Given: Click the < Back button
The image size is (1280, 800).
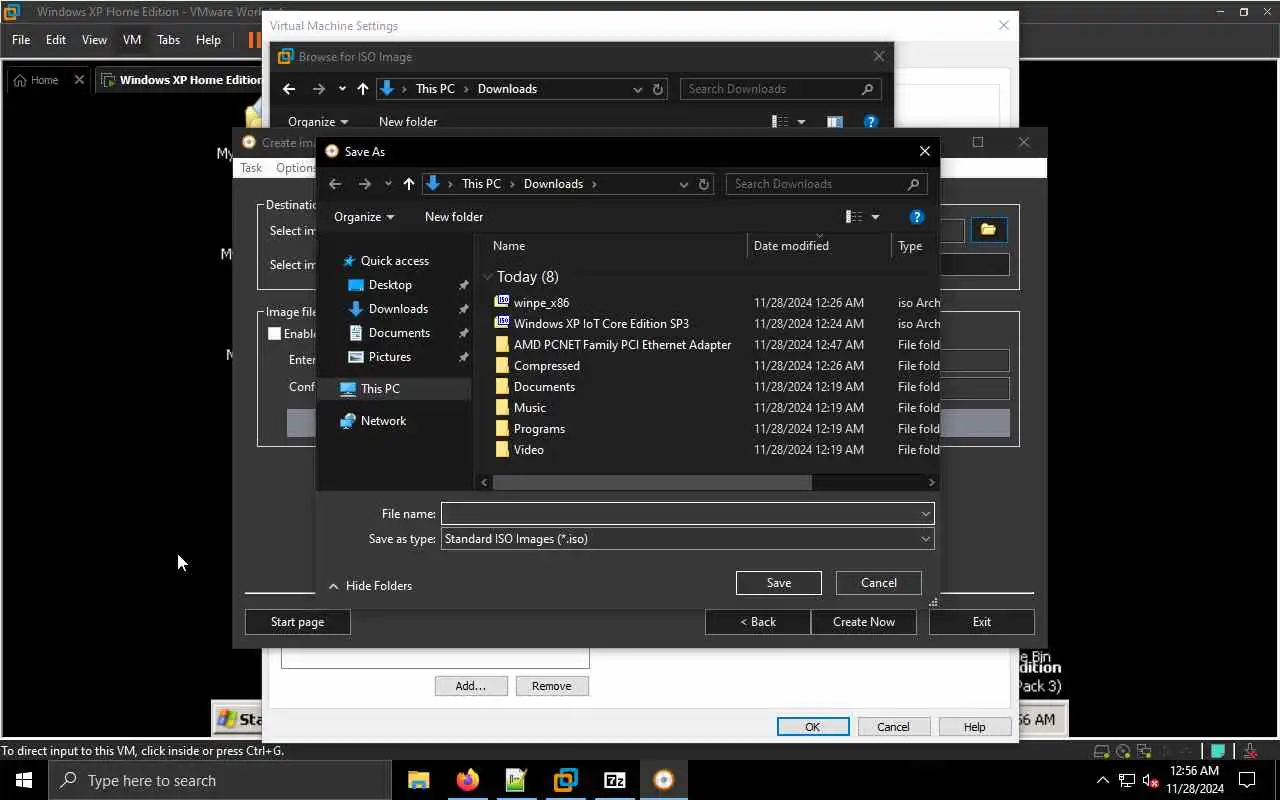Looking at the screenshot, I should (758, 622).
